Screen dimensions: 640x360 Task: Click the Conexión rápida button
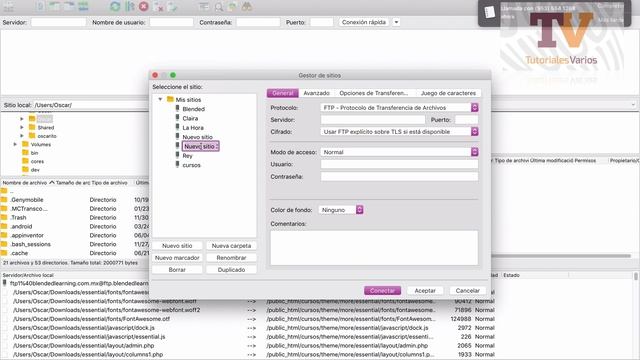364,22
